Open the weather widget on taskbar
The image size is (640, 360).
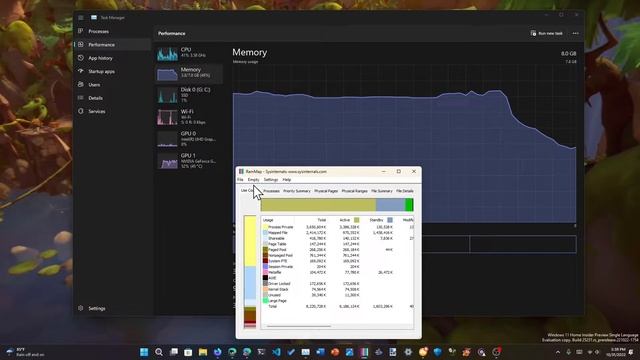[x=24, y=352]
